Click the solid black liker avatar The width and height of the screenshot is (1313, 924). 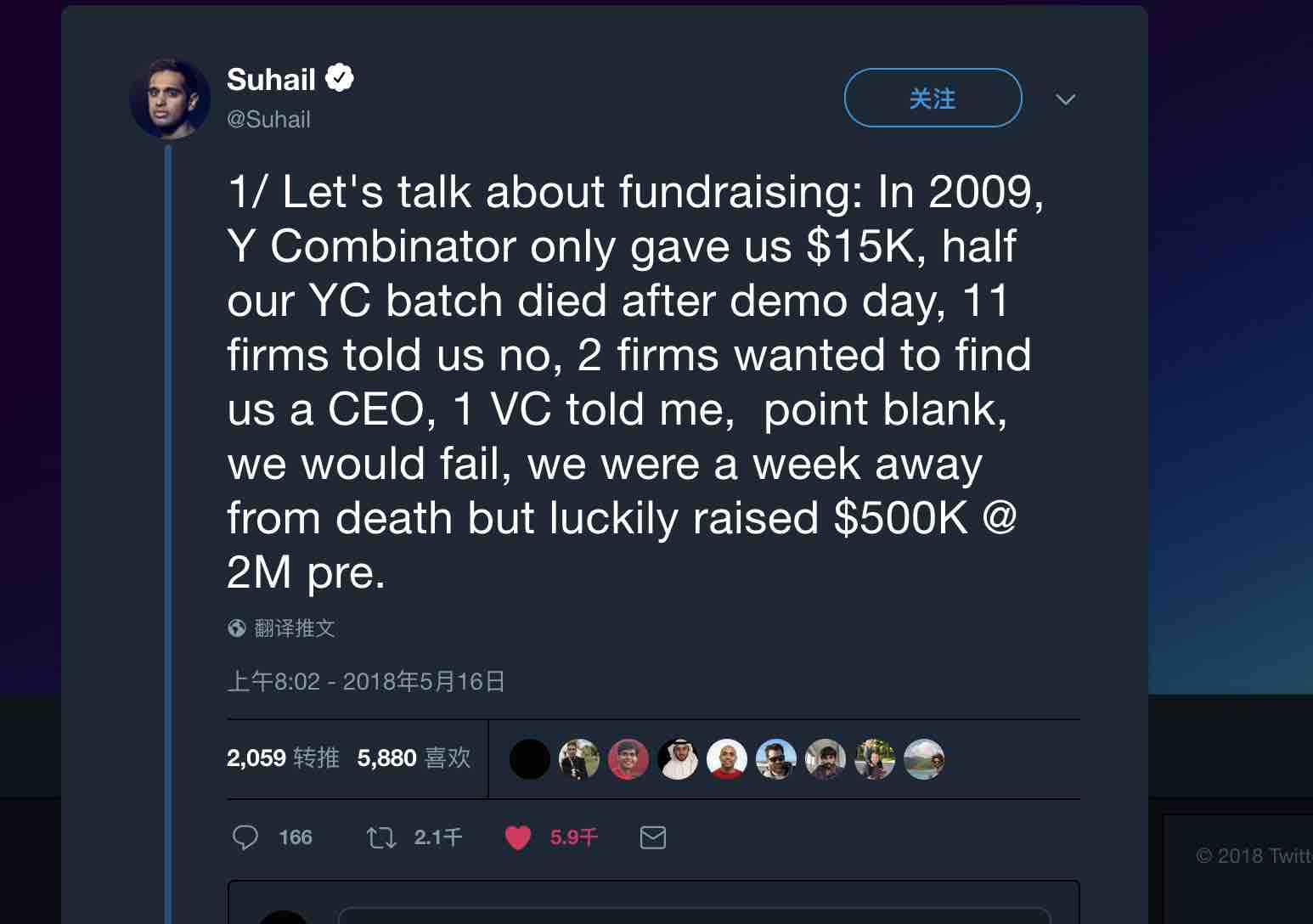click(x=530, y=759)
